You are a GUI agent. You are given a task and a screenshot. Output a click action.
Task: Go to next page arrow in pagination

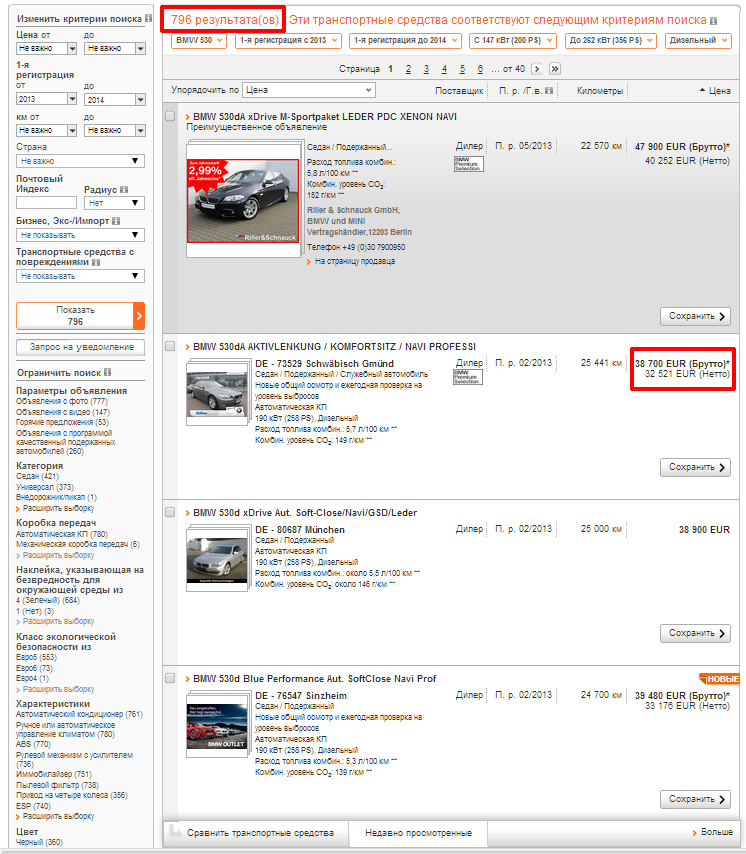[537, 69]
